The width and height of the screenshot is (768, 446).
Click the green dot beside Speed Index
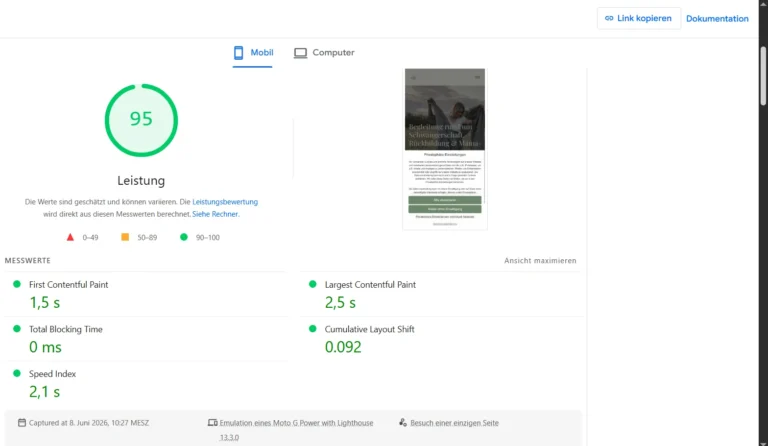pyautogui.click(x=17, y=373)
